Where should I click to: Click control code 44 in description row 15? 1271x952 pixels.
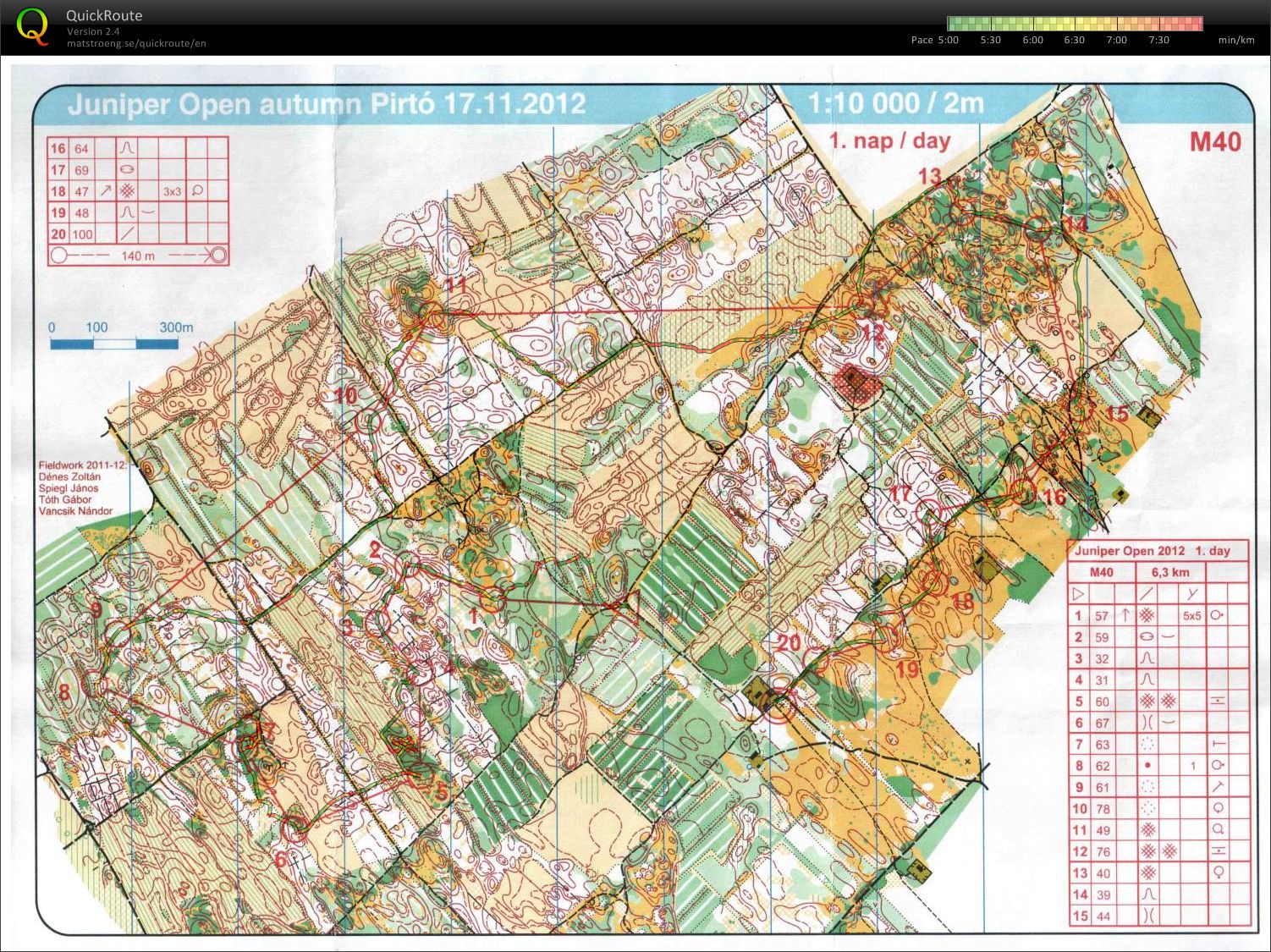1102,916
